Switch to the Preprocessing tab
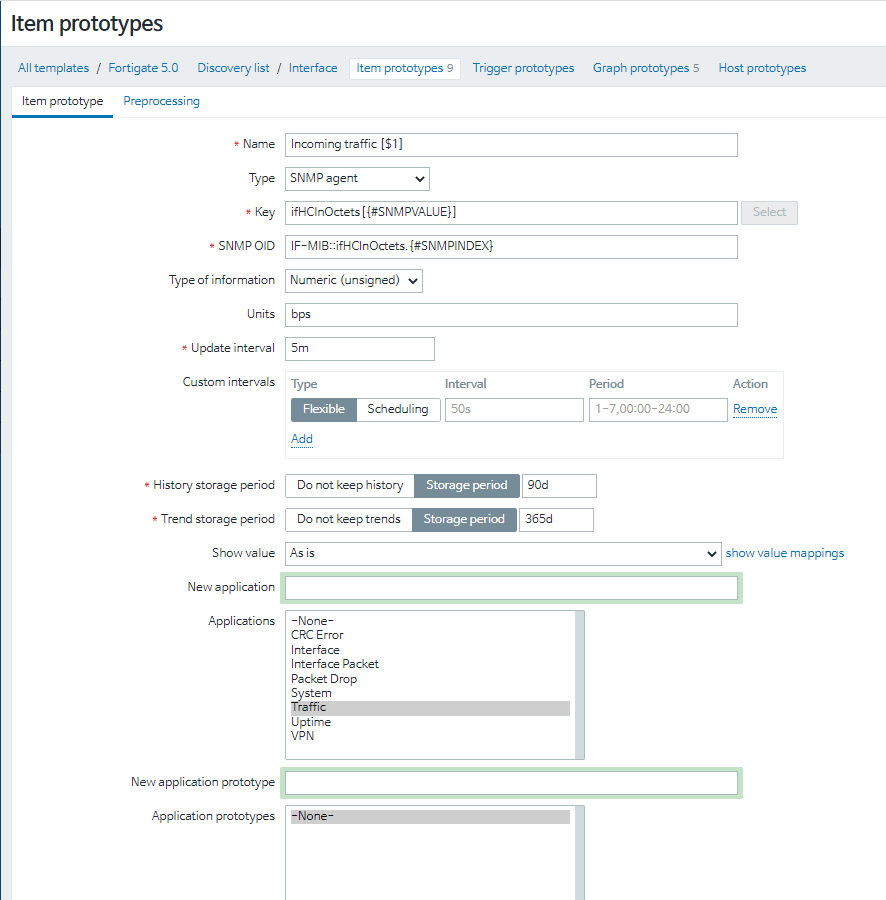 tap(161, 101)
